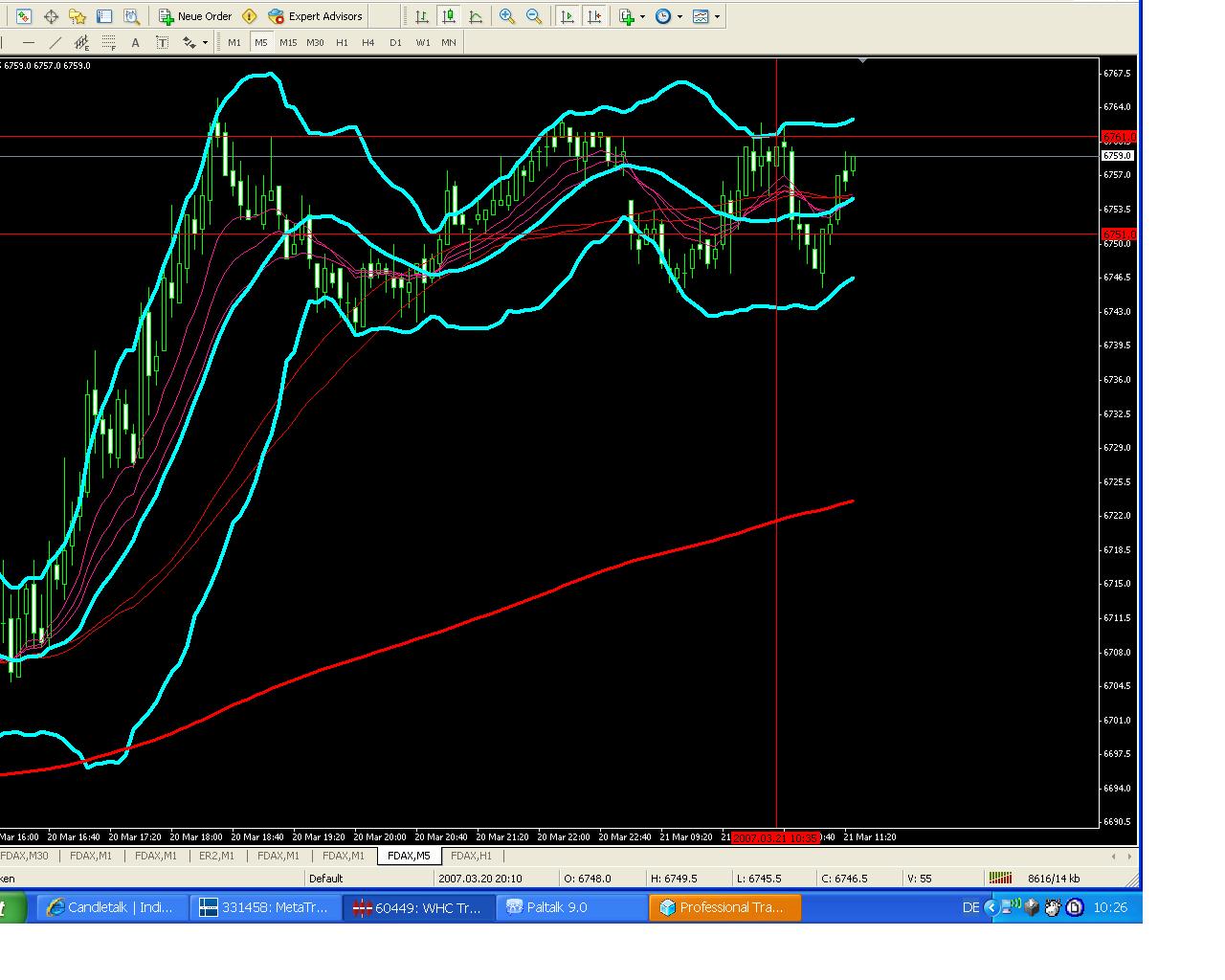
Task: Insert Fibonacci retracement tool
Action: pyautogui.click(x=109, y=42)
